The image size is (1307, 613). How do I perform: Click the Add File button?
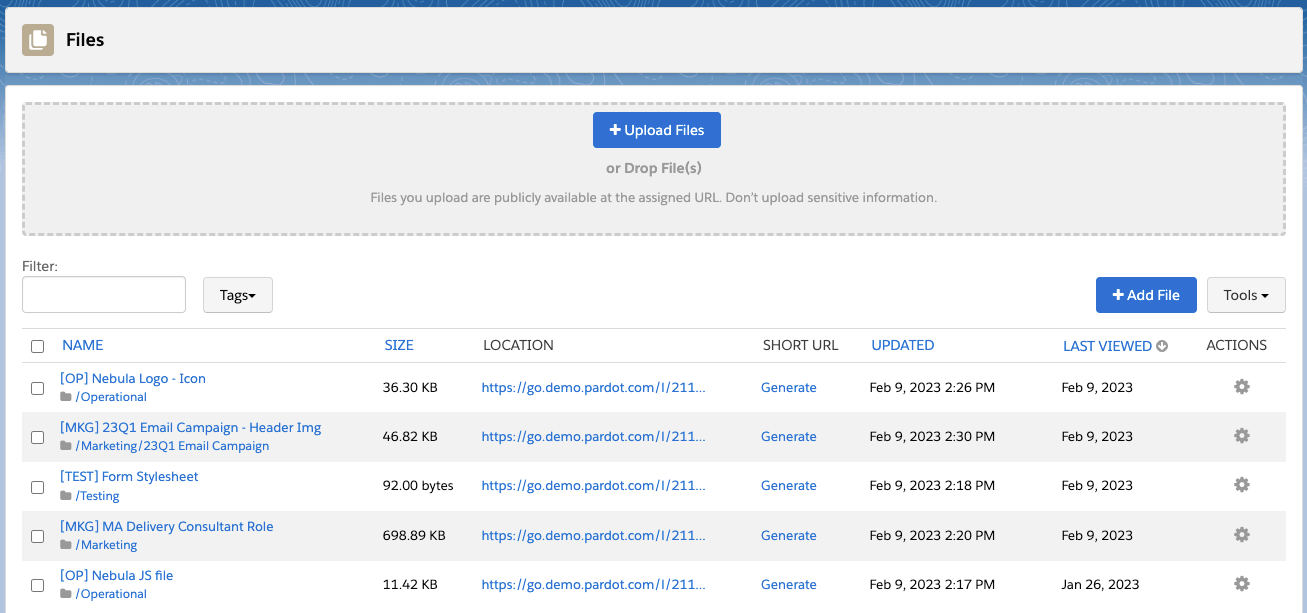pyautogui.click(x=1146, y=295)
